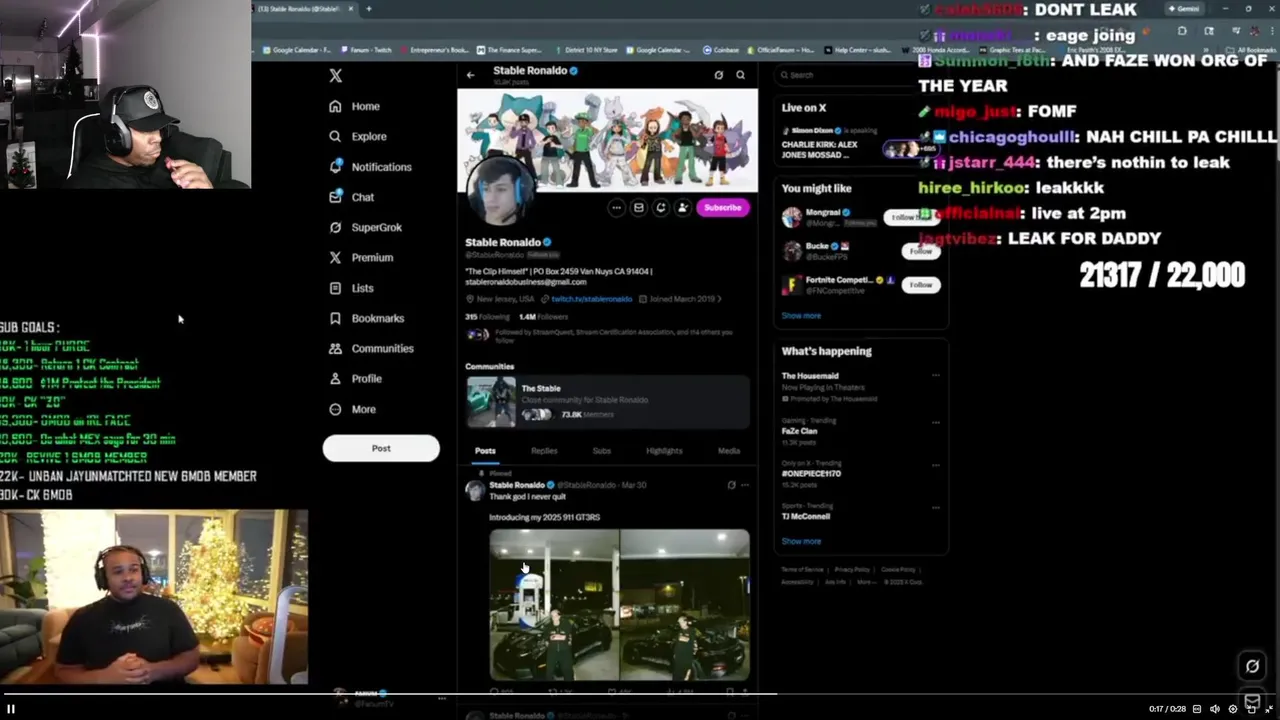
Task: Click the white Post button
Action: click(381, 448)
